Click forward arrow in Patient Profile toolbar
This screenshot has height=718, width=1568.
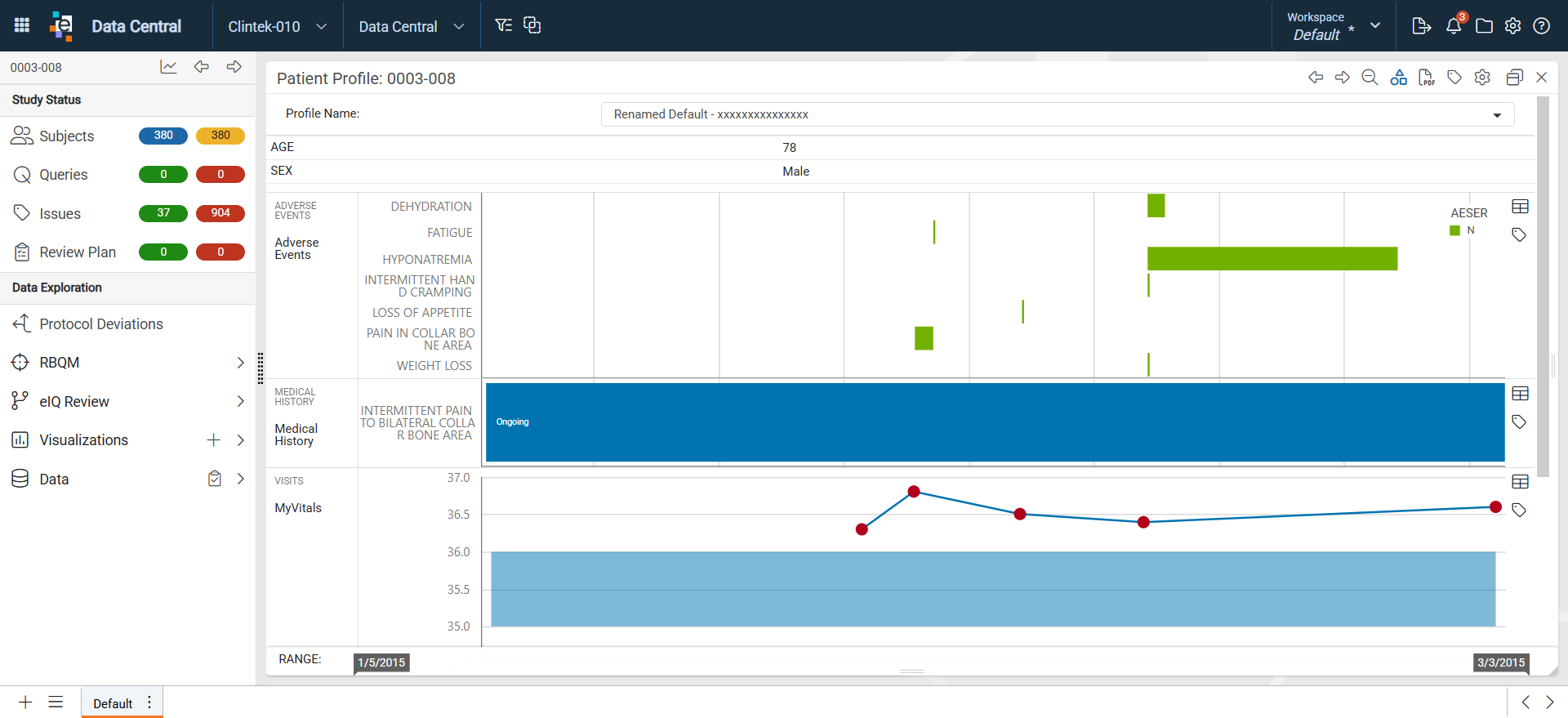coord(1343,78)
